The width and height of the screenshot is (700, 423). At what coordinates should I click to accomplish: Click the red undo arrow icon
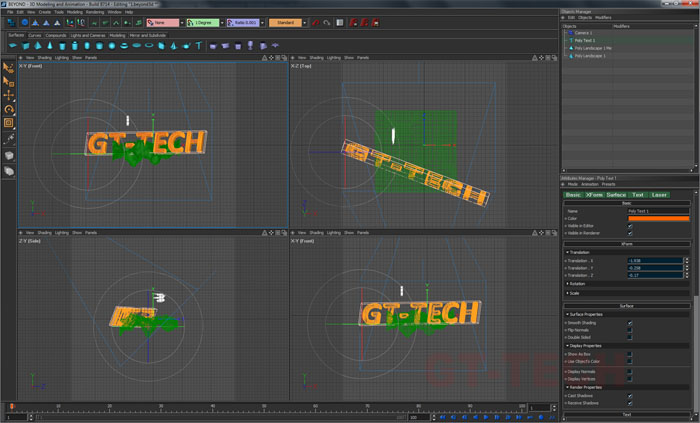(x=316, y=22)
